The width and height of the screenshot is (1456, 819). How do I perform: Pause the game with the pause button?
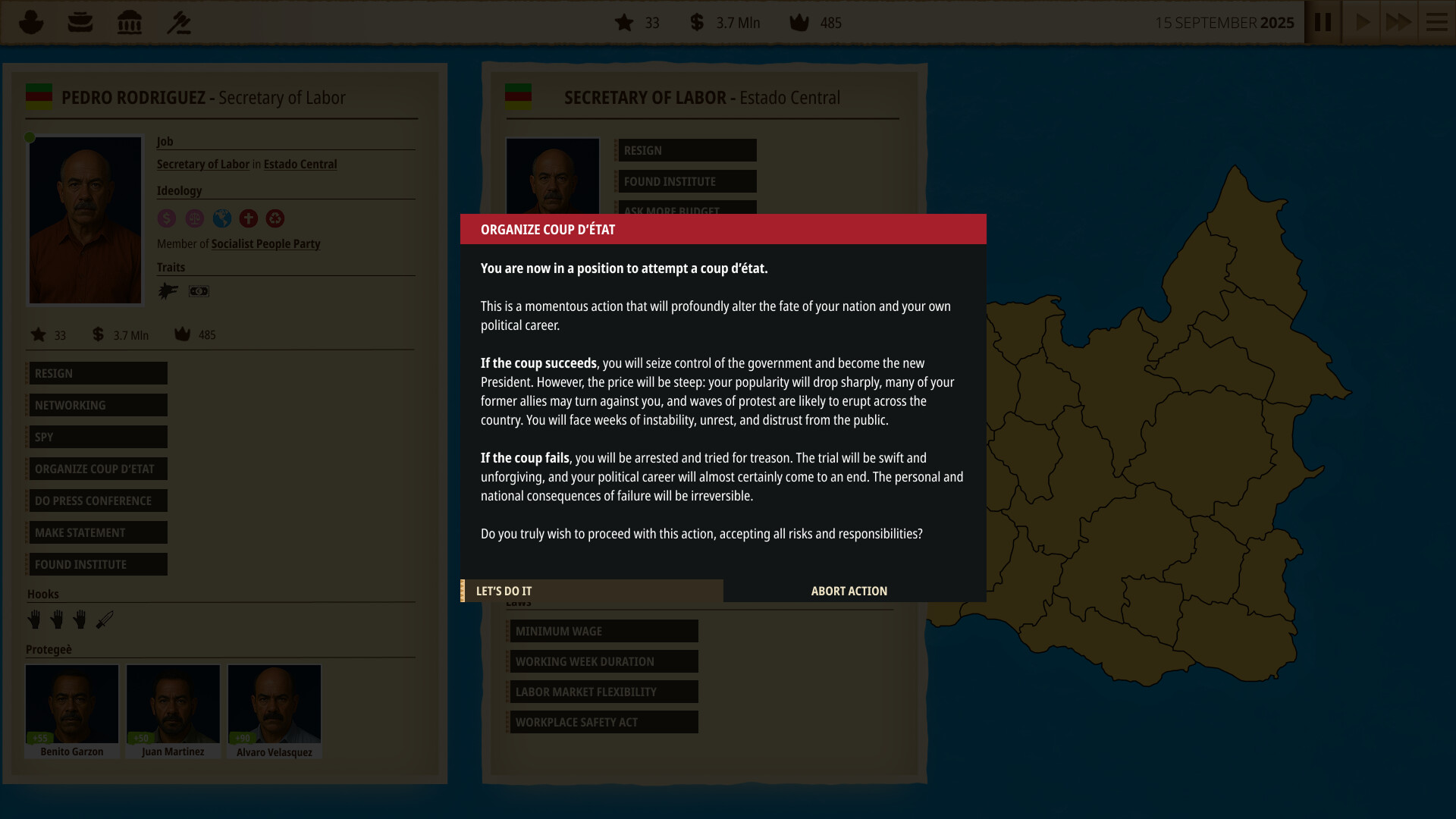[x=1323, y=22]
